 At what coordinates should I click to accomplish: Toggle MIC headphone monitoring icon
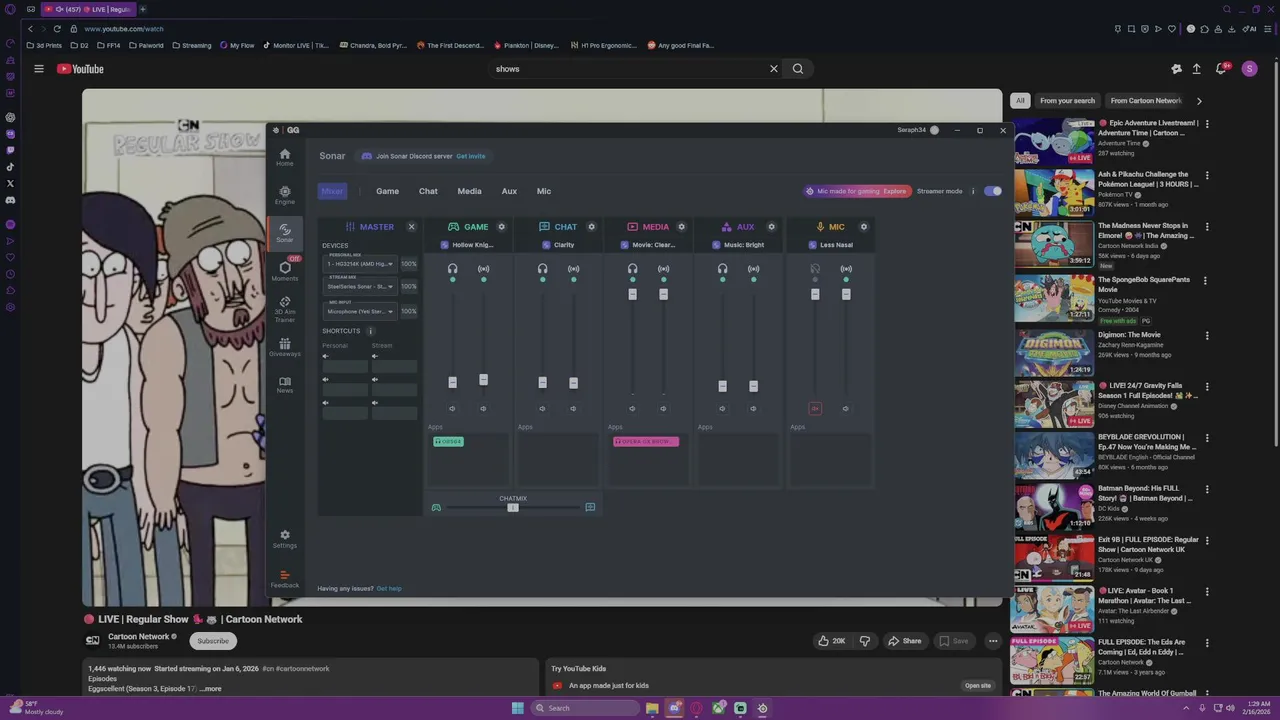pos(815,269)
